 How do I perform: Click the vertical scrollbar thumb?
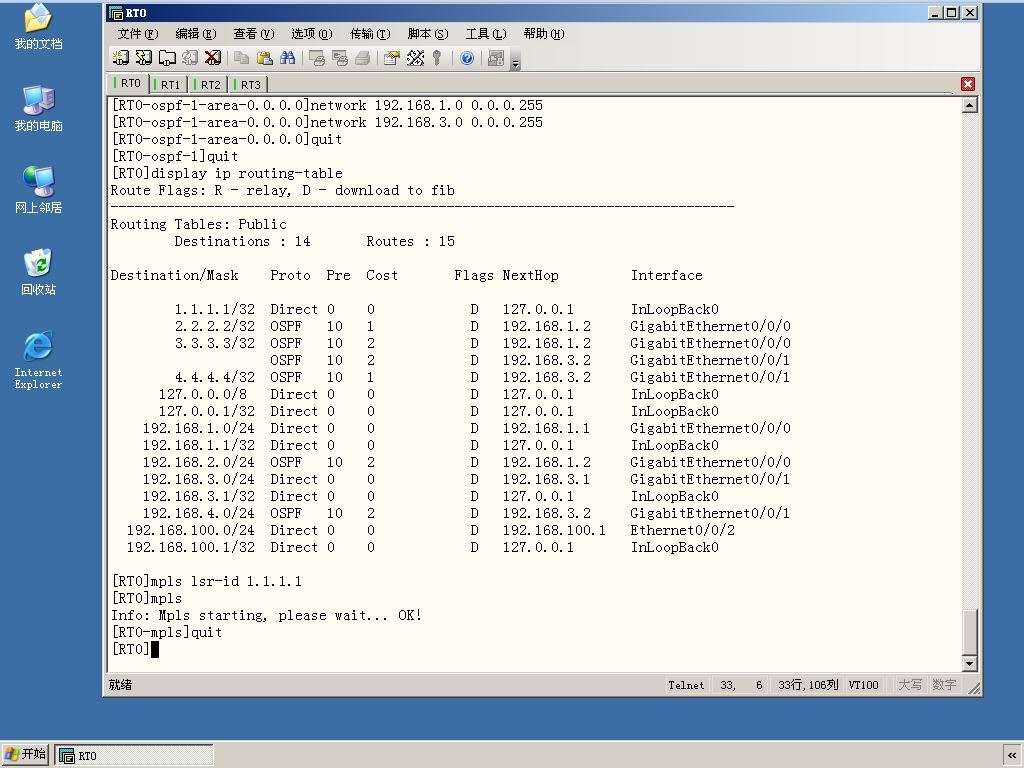coord(970,631)
